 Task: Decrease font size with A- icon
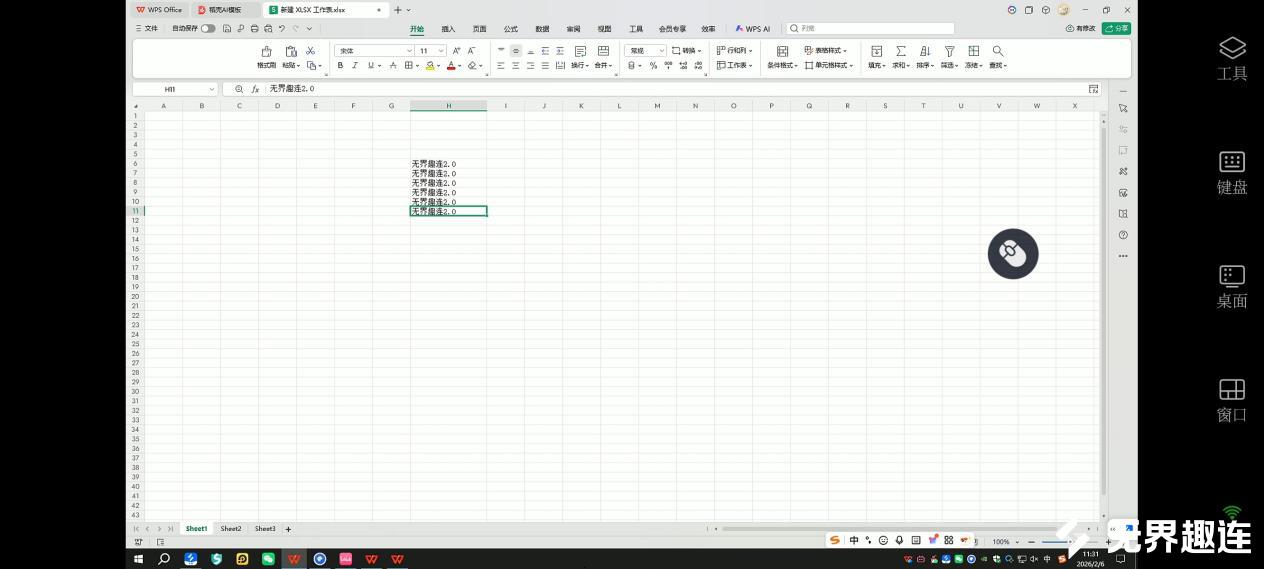tap(472, 51)
